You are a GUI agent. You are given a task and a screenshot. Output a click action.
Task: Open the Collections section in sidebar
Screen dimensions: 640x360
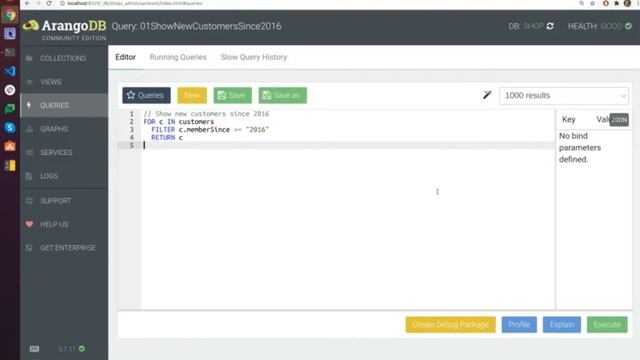pos(64,58)
